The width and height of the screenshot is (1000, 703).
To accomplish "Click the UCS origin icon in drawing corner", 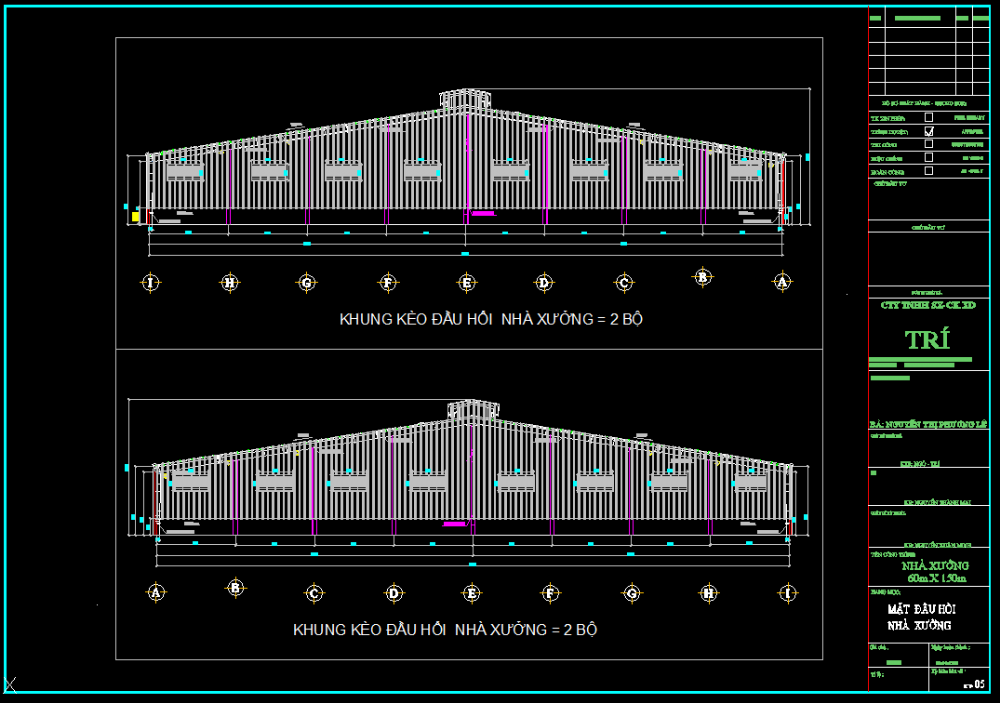I will tap(10, 684).
